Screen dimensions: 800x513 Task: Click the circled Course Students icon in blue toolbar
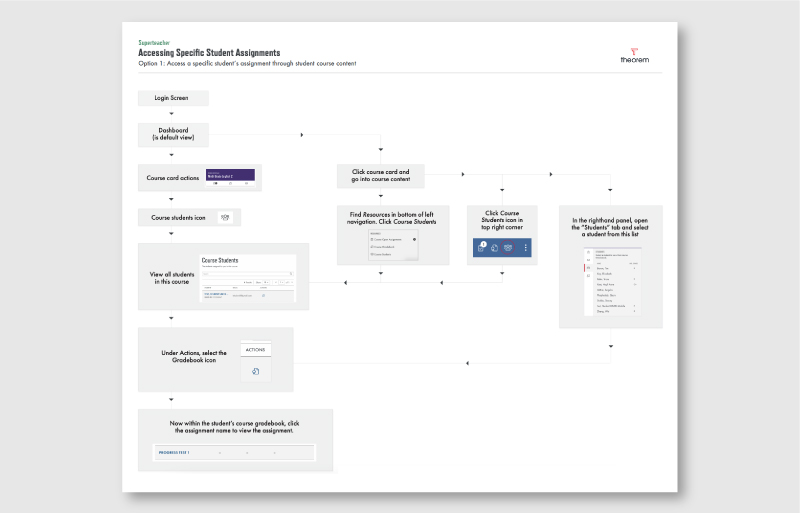508,248
